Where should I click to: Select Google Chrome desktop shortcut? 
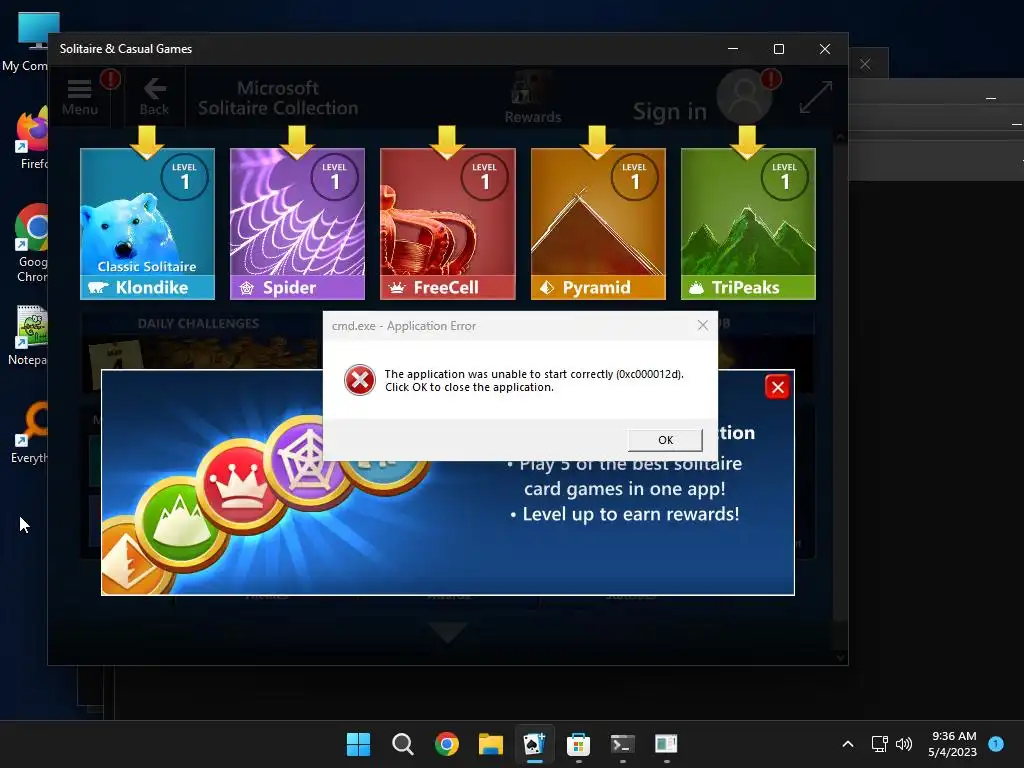[31, 243]
